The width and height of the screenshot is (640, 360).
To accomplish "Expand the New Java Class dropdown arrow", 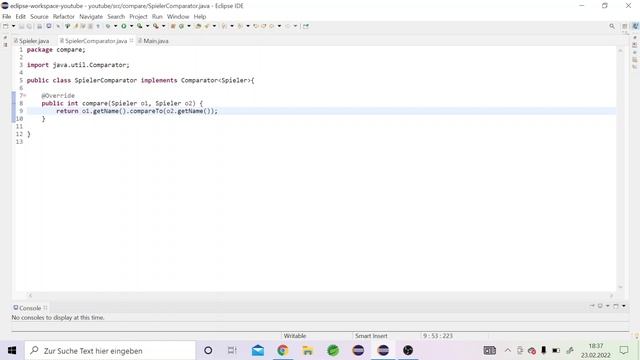I will 189,26.
